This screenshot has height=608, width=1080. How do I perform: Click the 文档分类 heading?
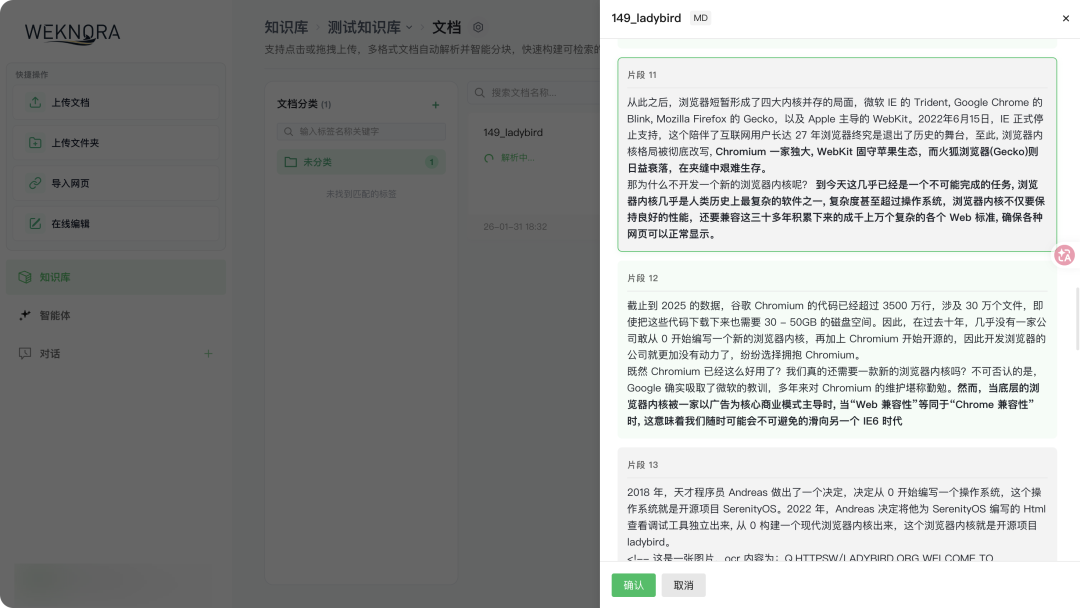point(298,104)
